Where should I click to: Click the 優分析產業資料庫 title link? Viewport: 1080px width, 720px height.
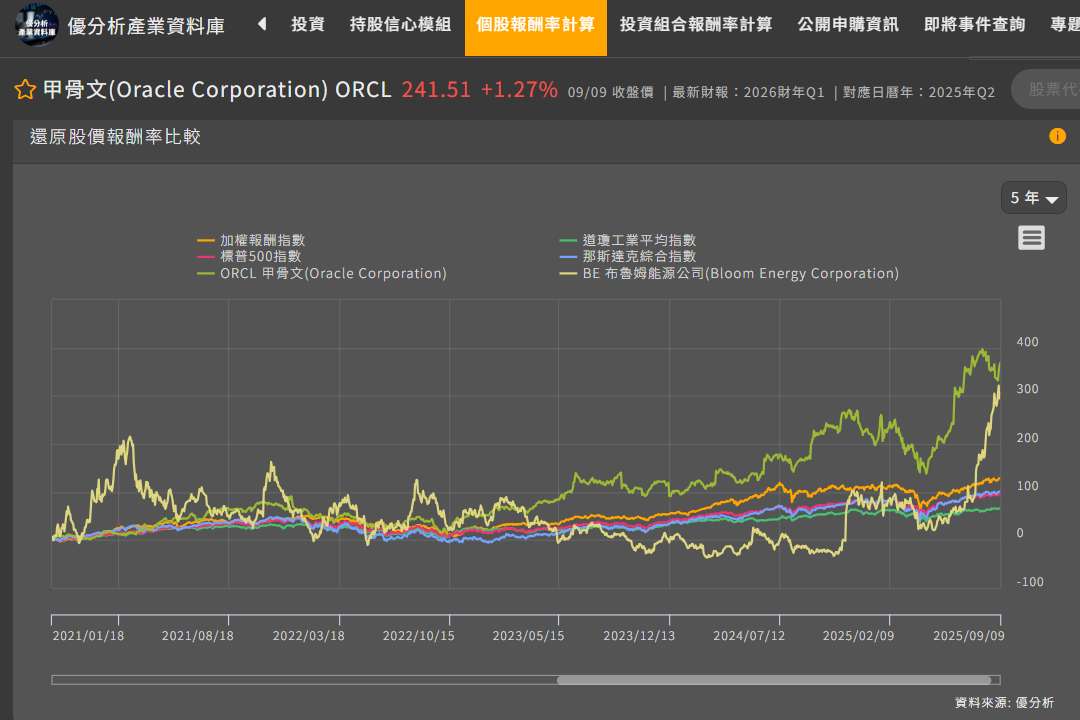[x=146, y=26]
